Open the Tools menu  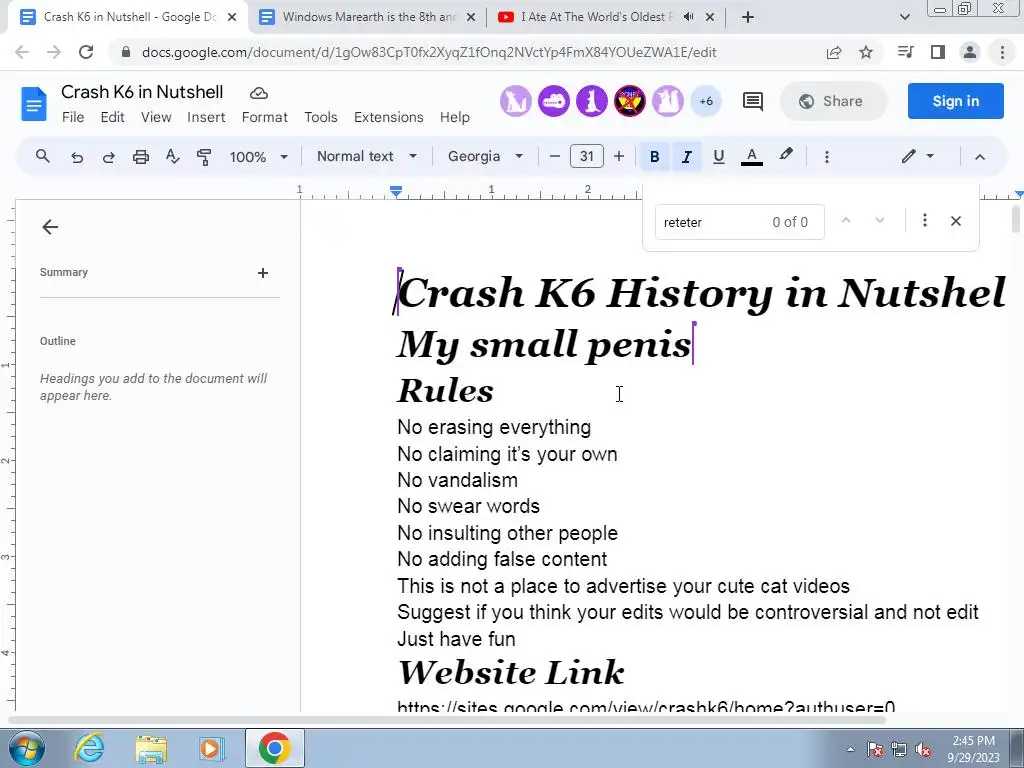point(321,118)
